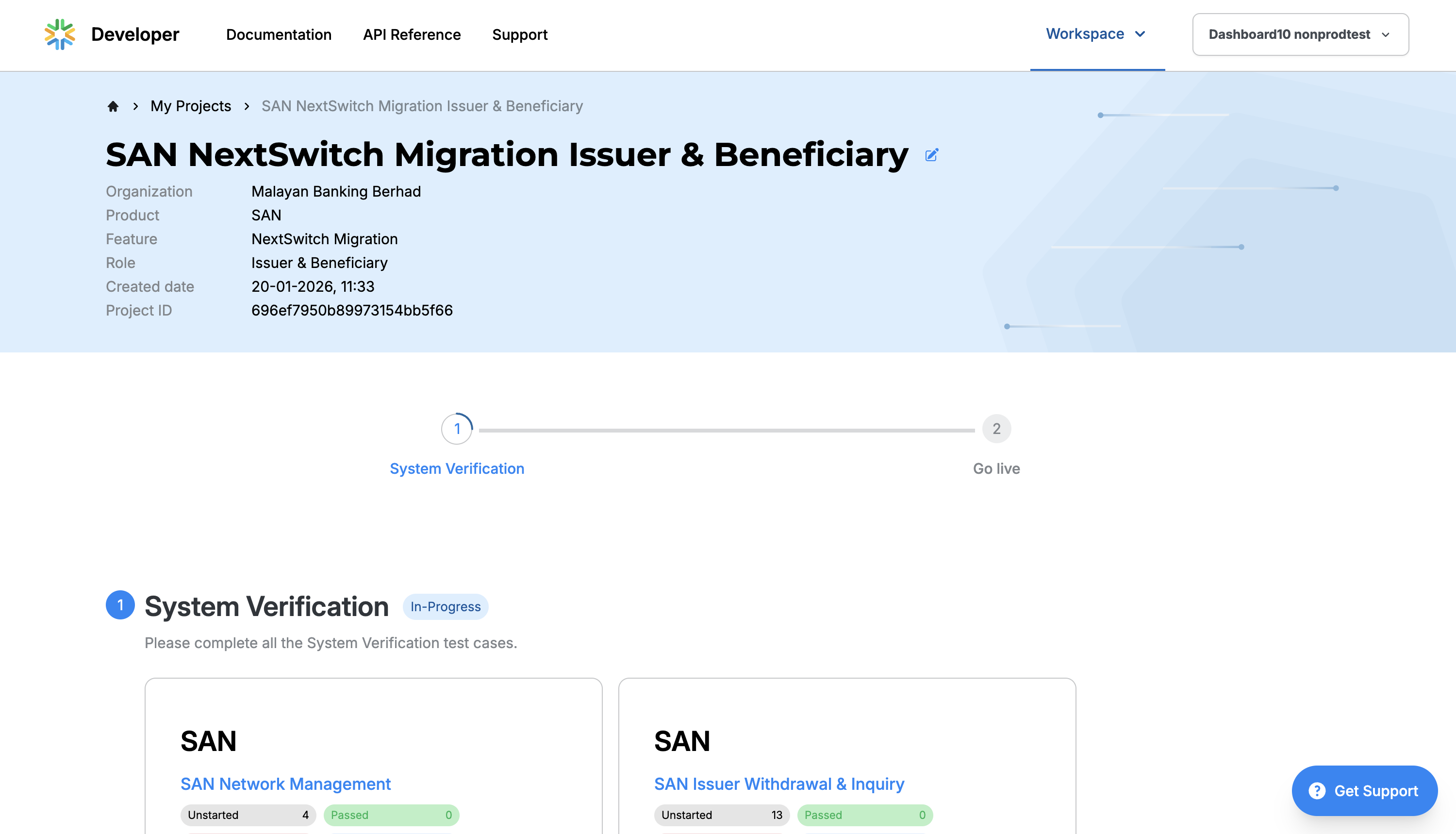Click the Developer logo icon
The image size is (1456, 834).
(61, 34)
